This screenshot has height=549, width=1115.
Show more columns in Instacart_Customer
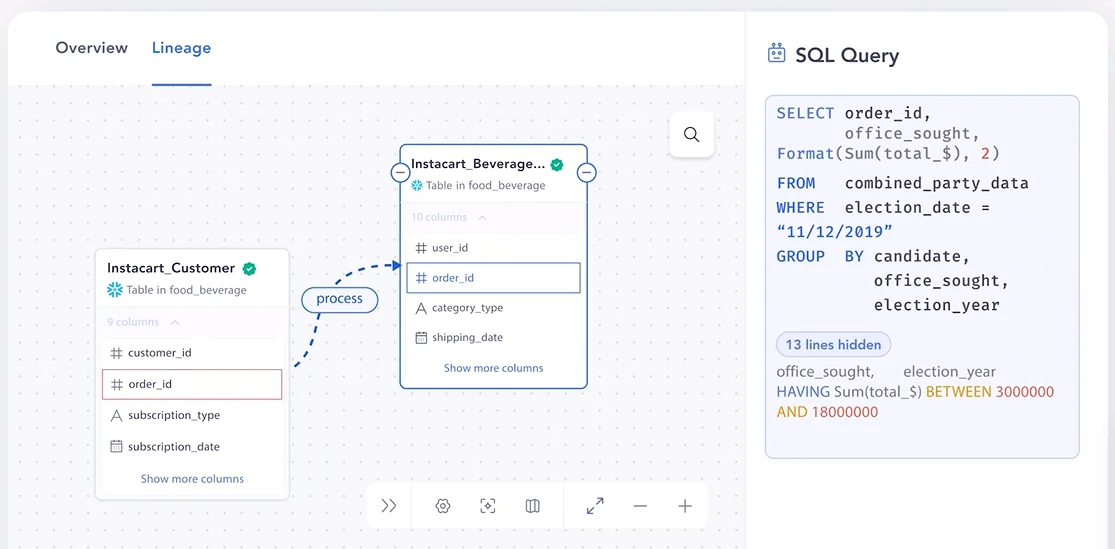pos(192,479)
